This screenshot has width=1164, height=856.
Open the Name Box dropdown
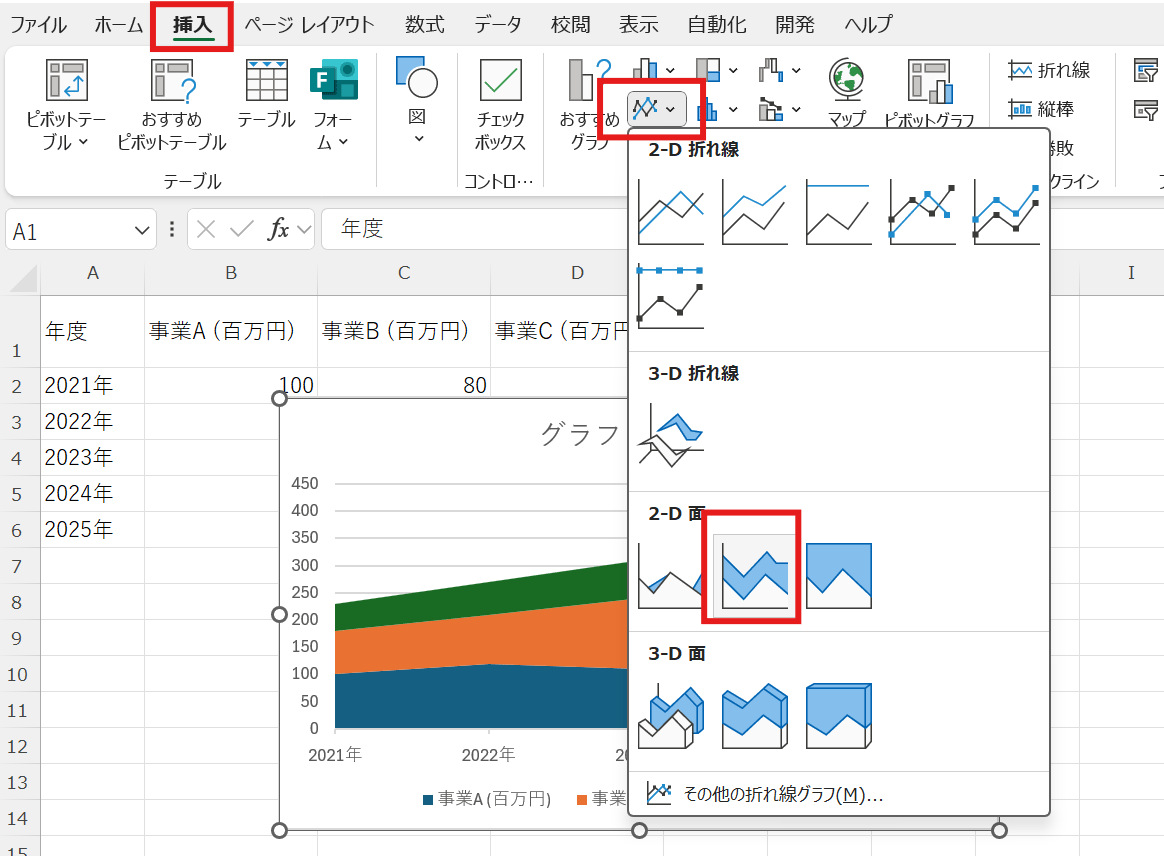pyautogui.click(x=141, y=228)
